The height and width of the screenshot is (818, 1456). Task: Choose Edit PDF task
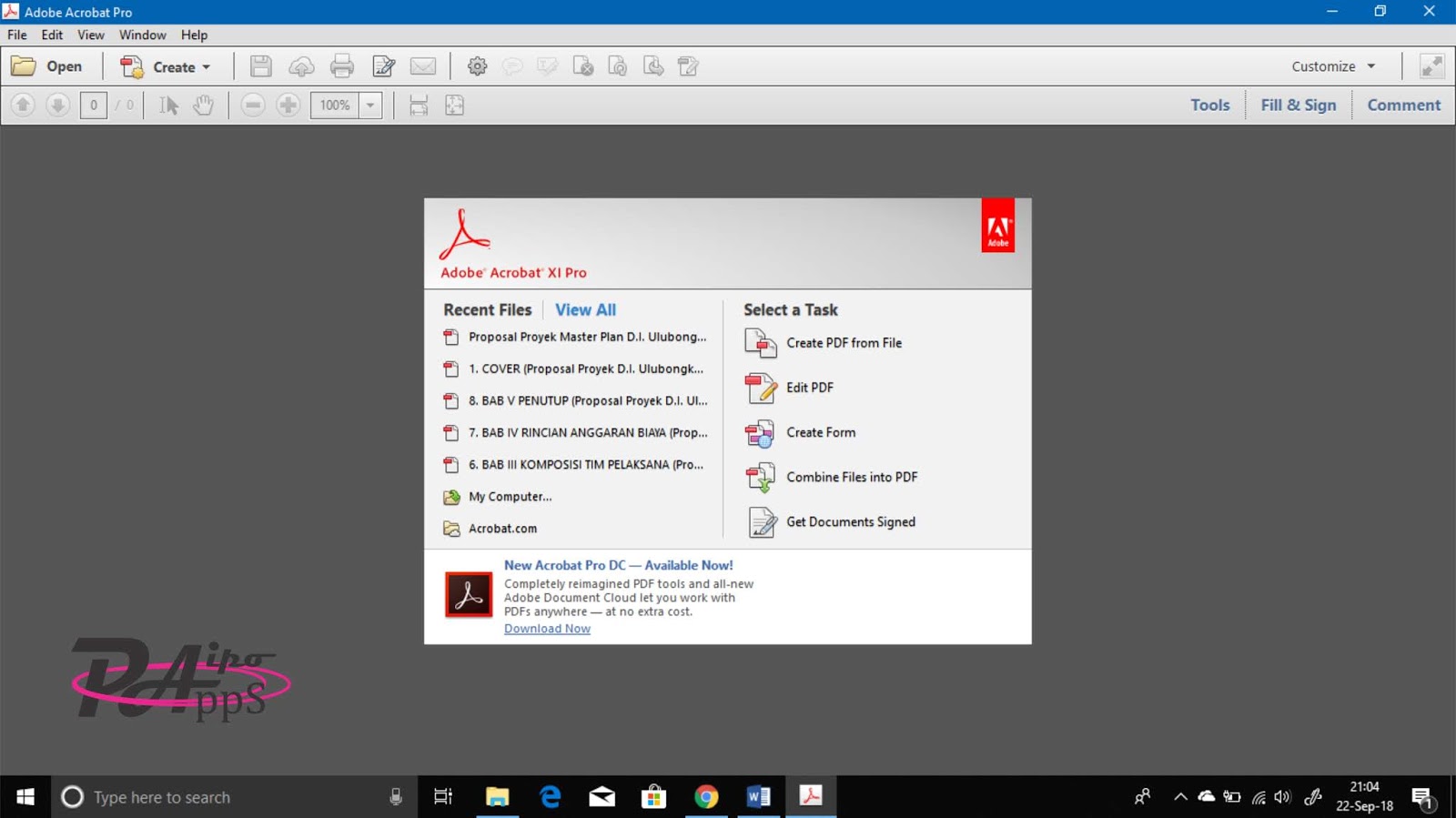tap(789, 388)
